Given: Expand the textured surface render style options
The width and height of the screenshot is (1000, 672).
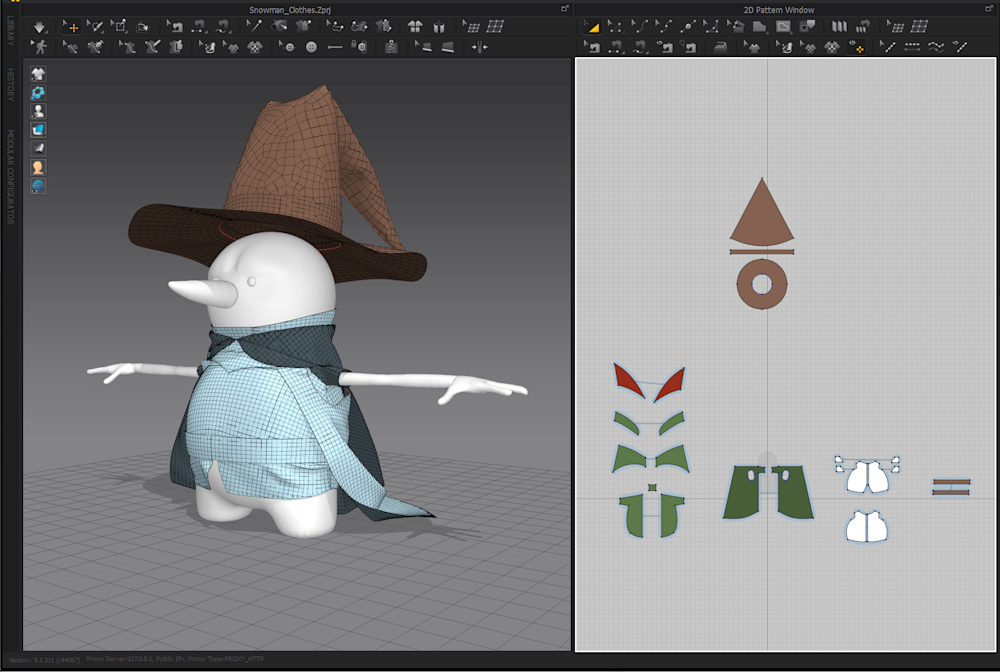Looking at the screenshot, I should click(38, 129).
